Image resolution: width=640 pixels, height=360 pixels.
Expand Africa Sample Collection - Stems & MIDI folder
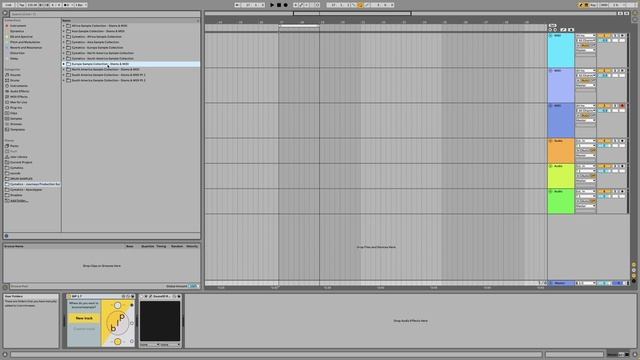(64, 26)
